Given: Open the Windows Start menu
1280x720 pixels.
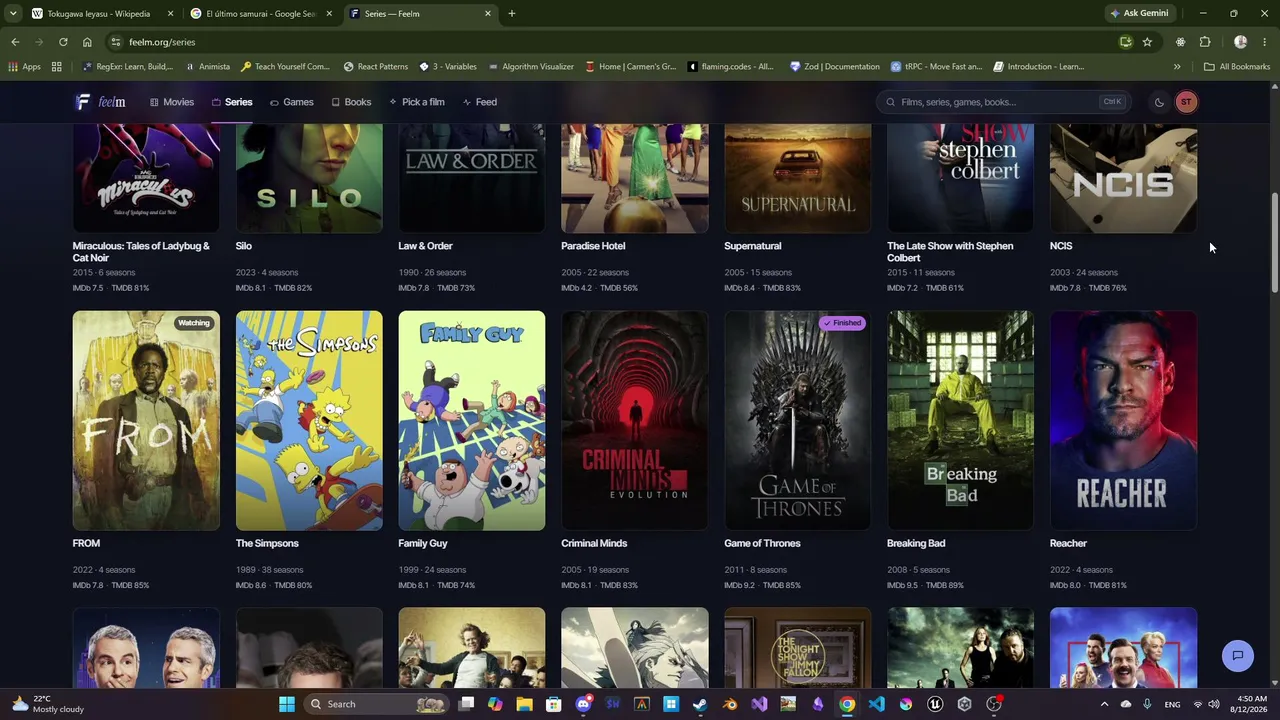Looking at the screenshot, I should click(x=287, y=704).
